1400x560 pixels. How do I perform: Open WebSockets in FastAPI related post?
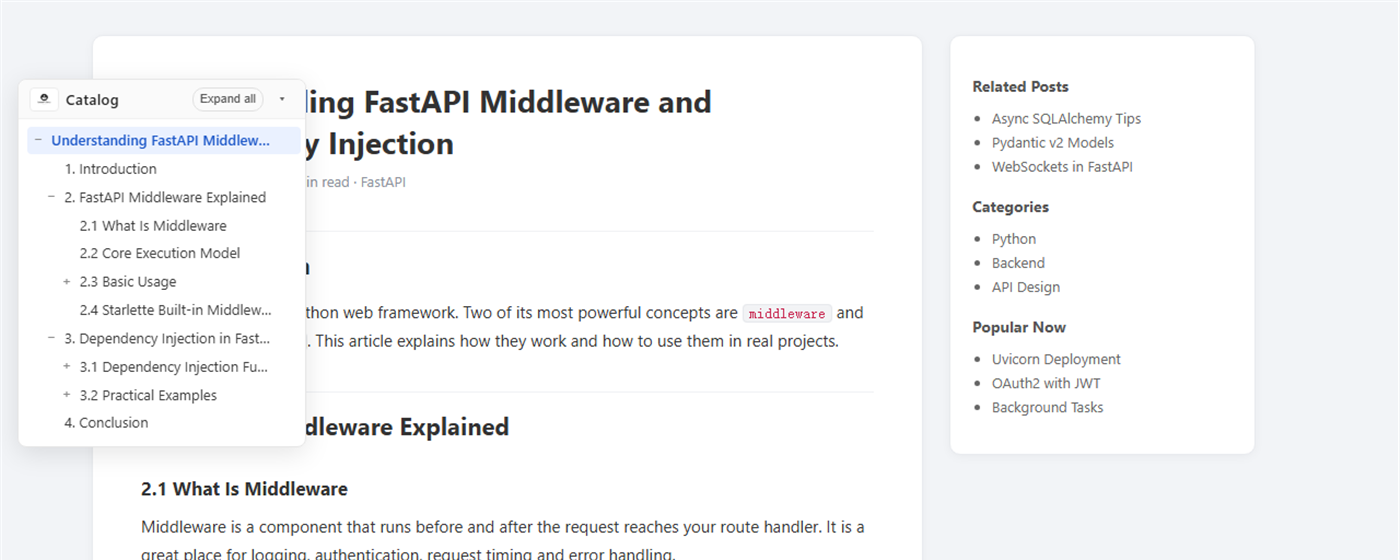point(1062,167)
